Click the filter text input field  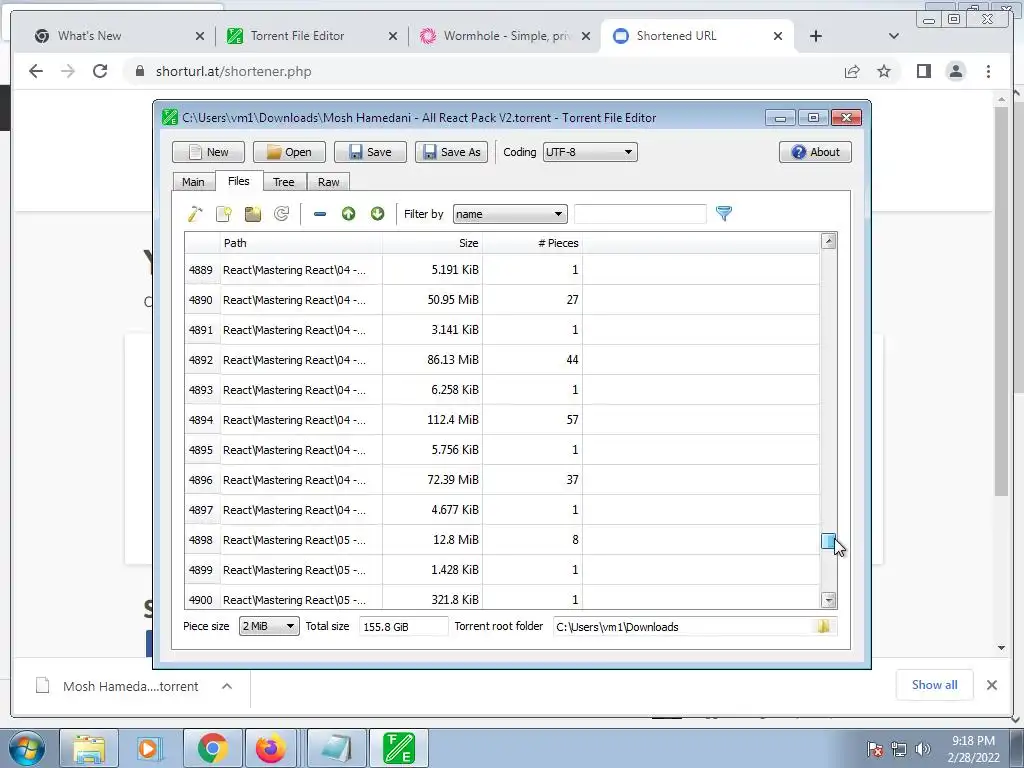click(640, 214)
